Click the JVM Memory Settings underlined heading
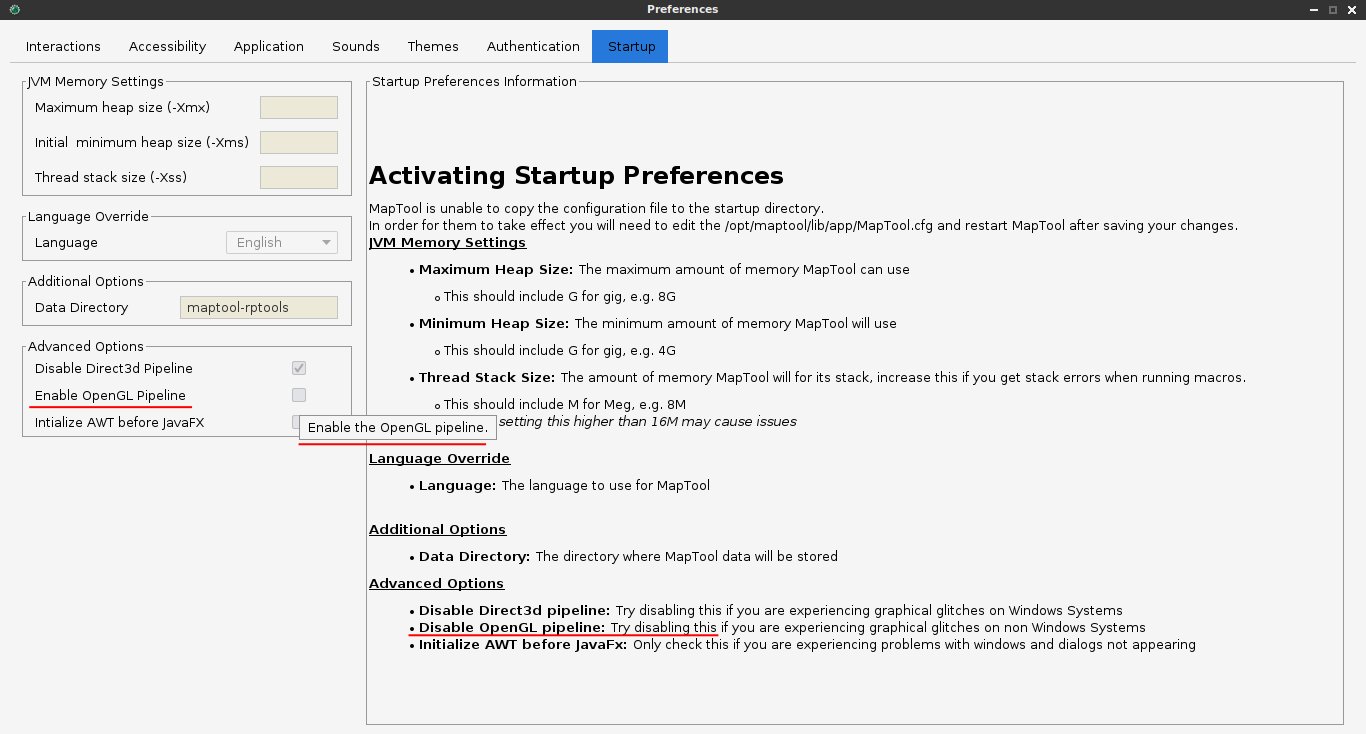Image resolution: width=1366 pixels, height=734 pixels. [x=447, y=242]
